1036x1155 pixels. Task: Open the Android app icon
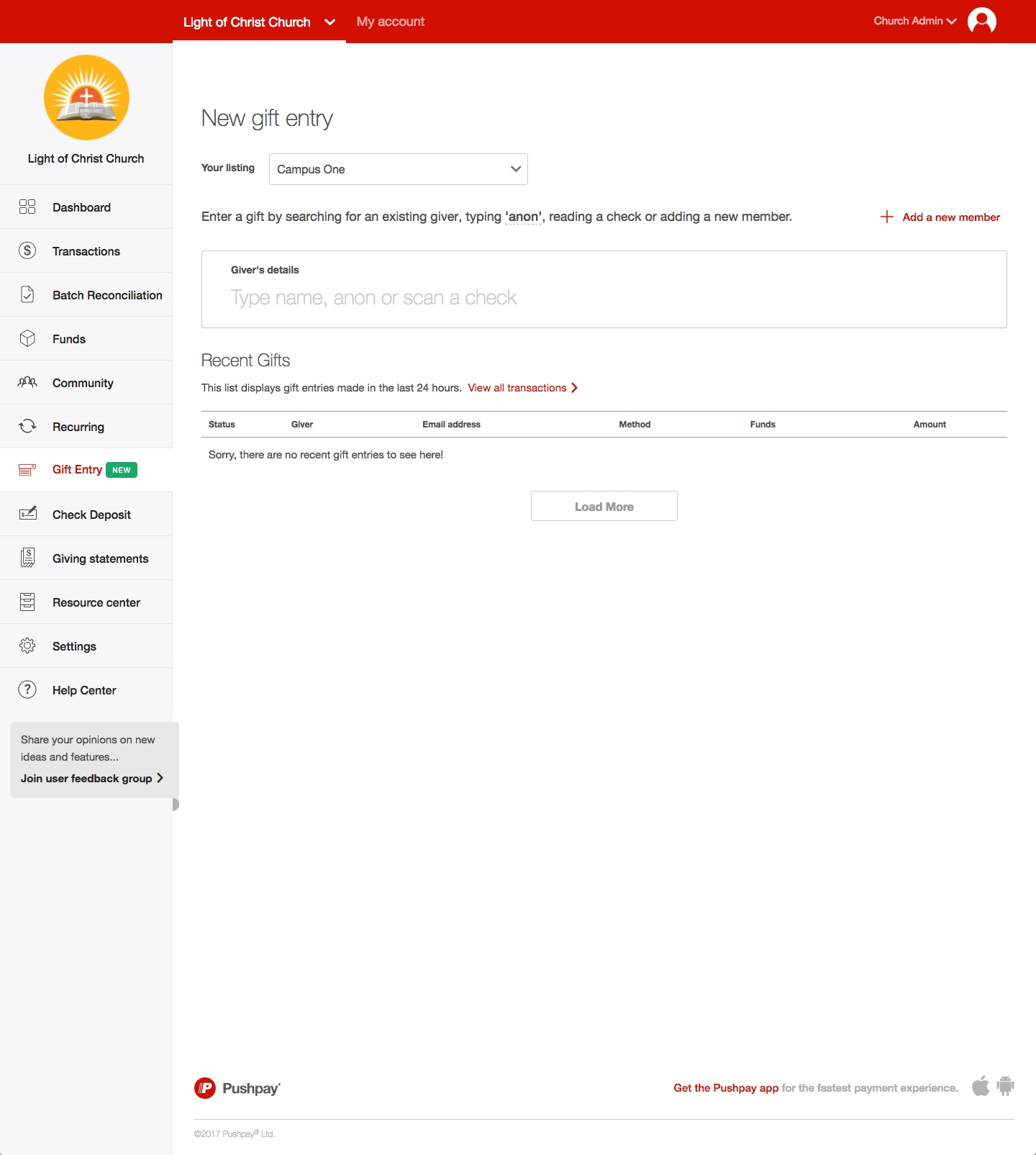coord(1006,1086)
